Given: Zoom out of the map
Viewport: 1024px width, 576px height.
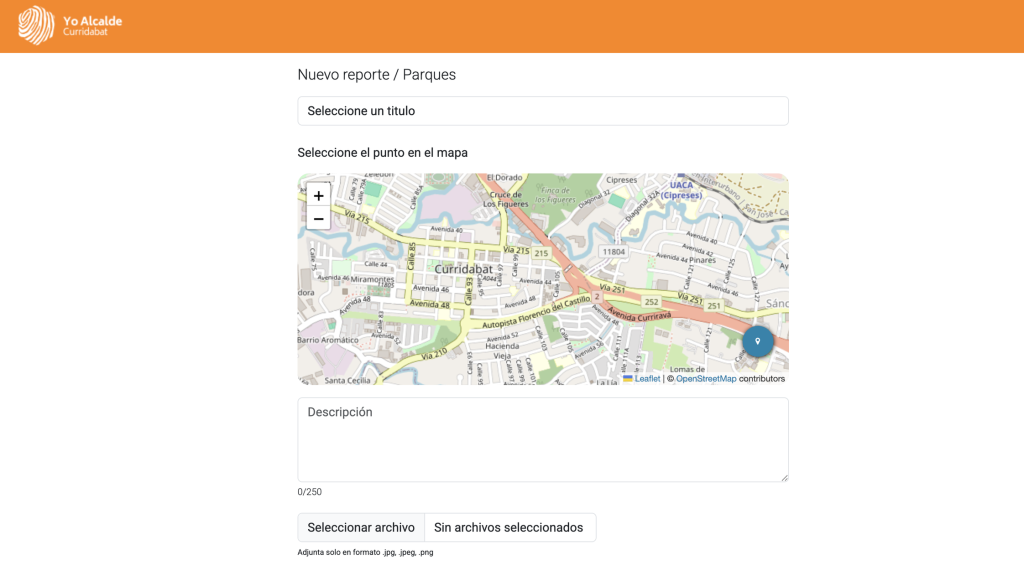Looking at the screenshot, I should tap(318, 219).
